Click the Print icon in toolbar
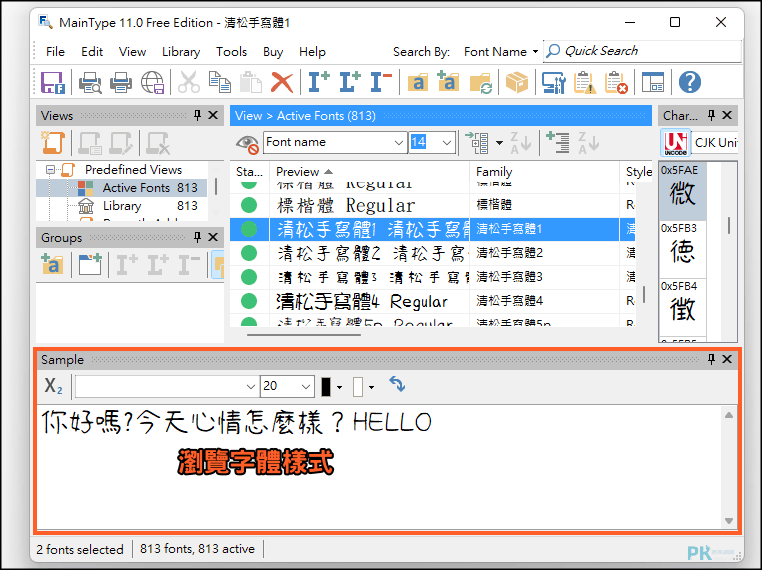The height and width of the screenshot is (570, 762). click(121, 82)
